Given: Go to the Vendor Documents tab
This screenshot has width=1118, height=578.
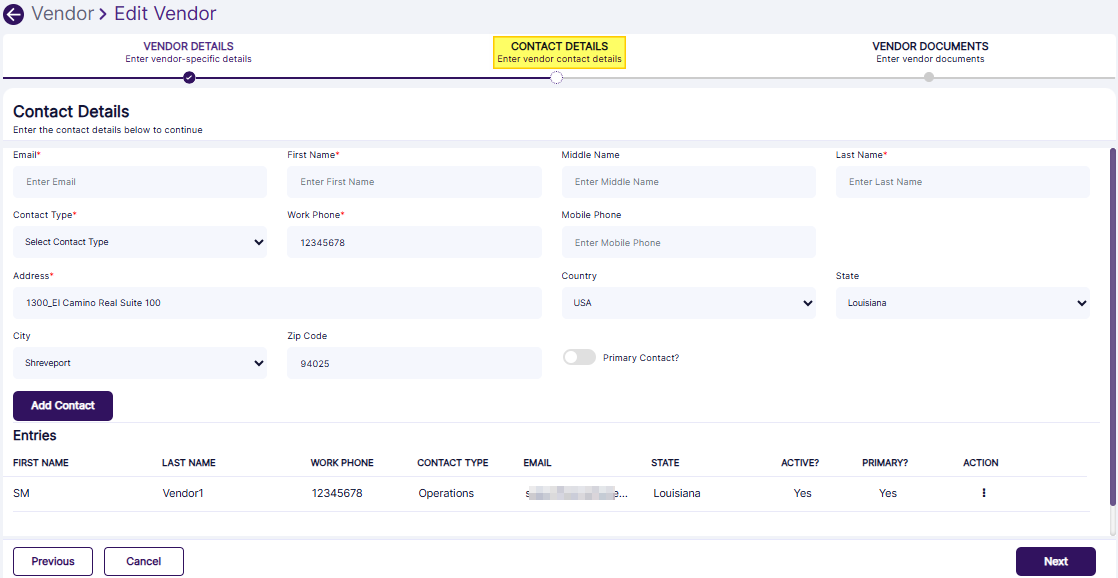Looking at the screenshot, I should [x=930, y=52].
